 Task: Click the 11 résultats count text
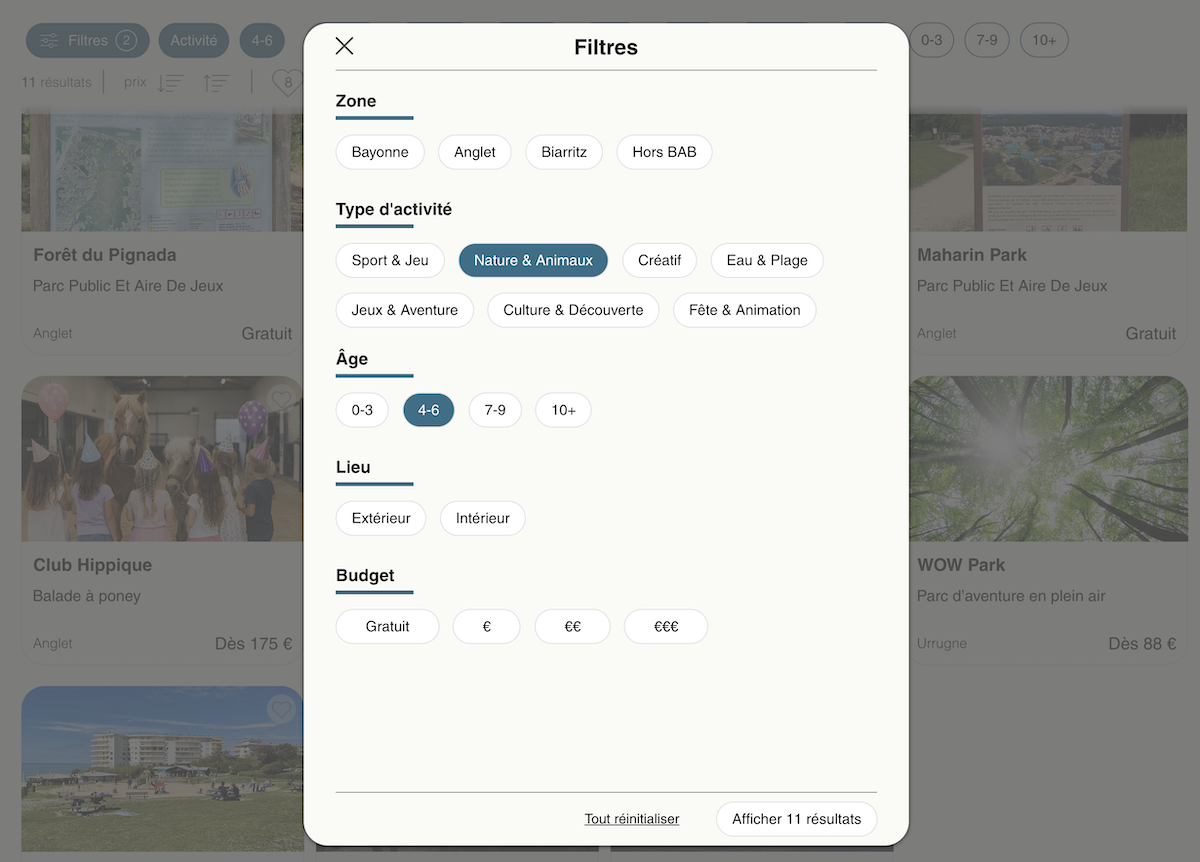click(56, 82)
